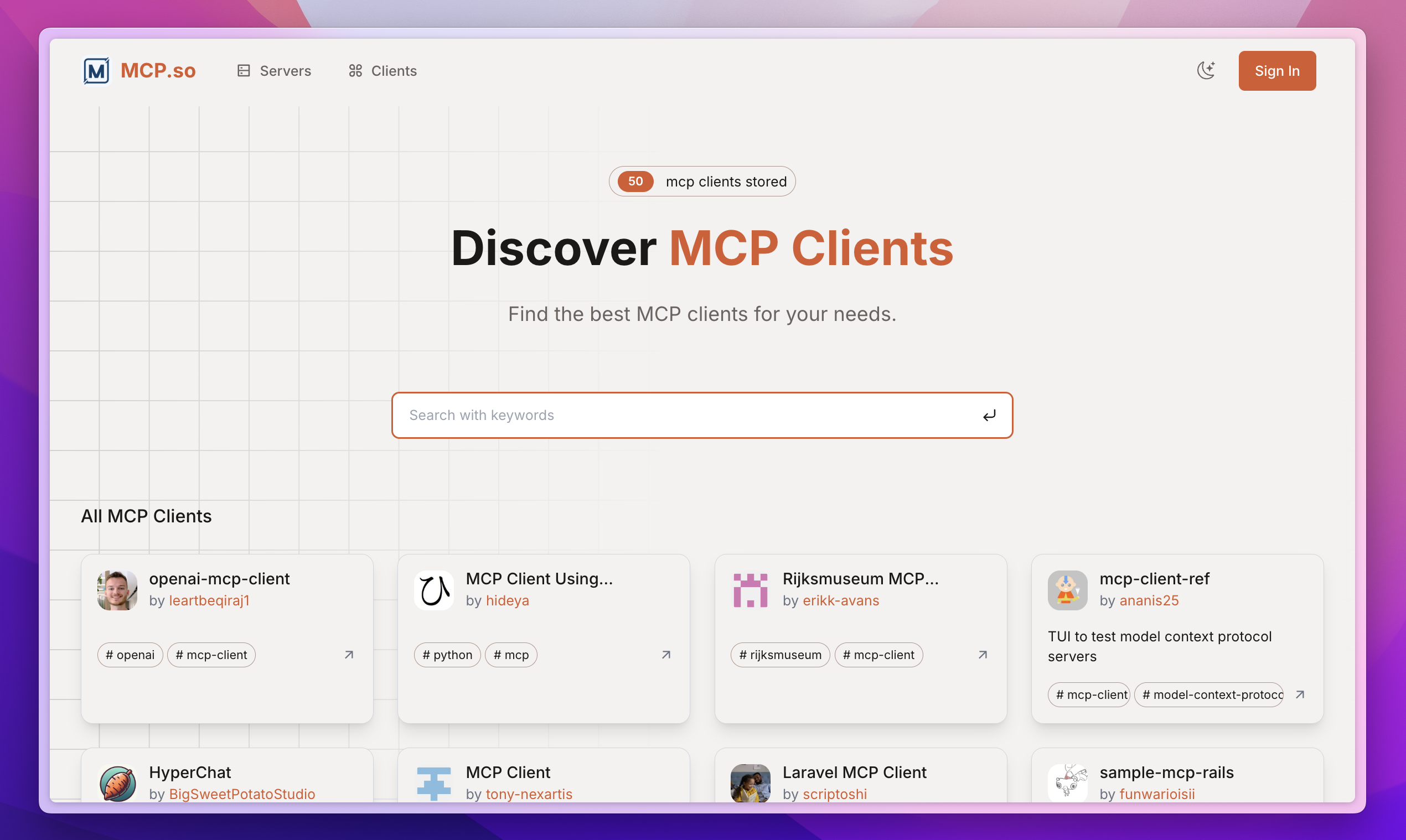Open external link arrow on openai-mcp-client card

click(349, 654)
